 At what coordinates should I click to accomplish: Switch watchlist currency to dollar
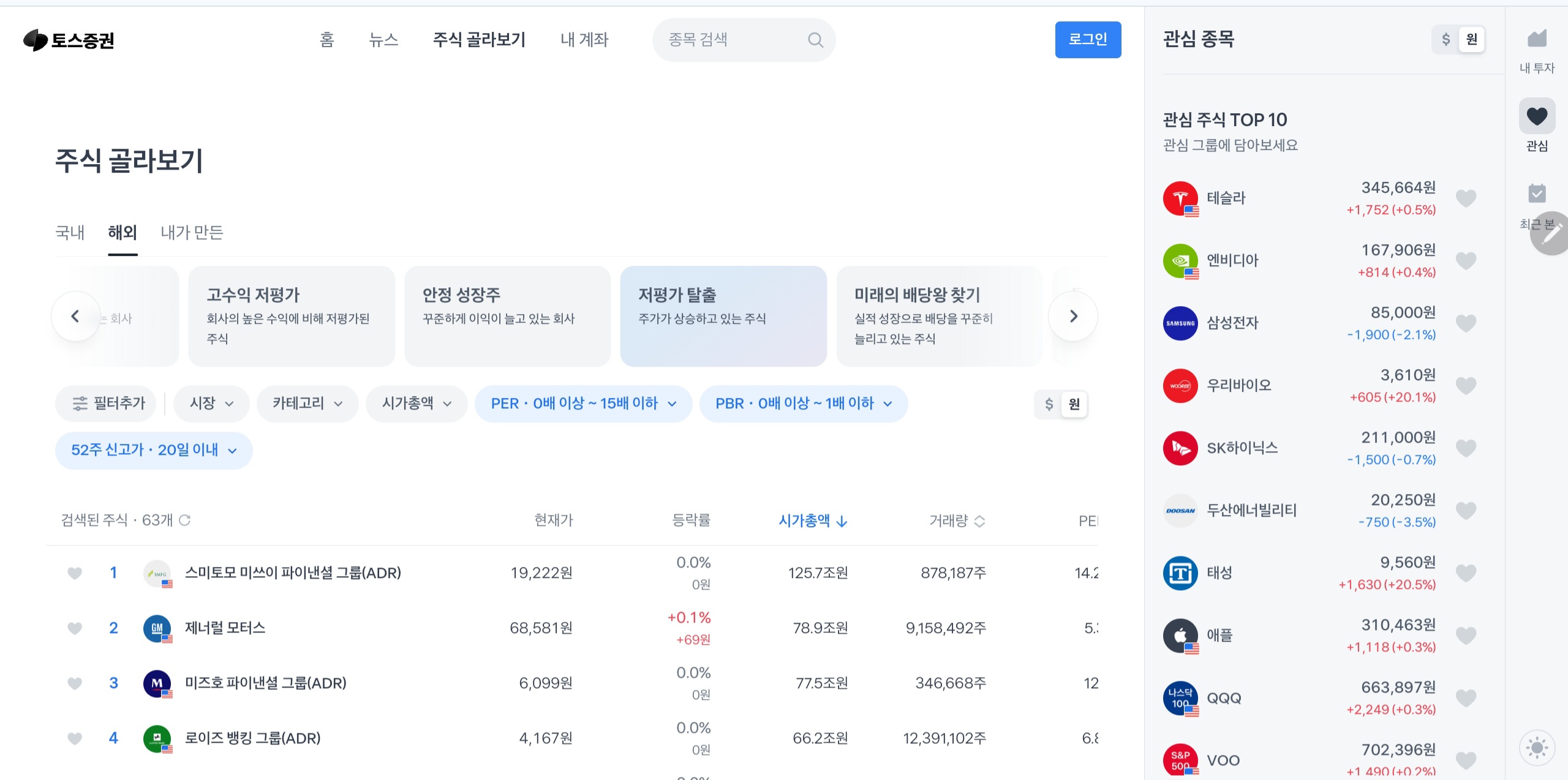(x=1445, y=40)
